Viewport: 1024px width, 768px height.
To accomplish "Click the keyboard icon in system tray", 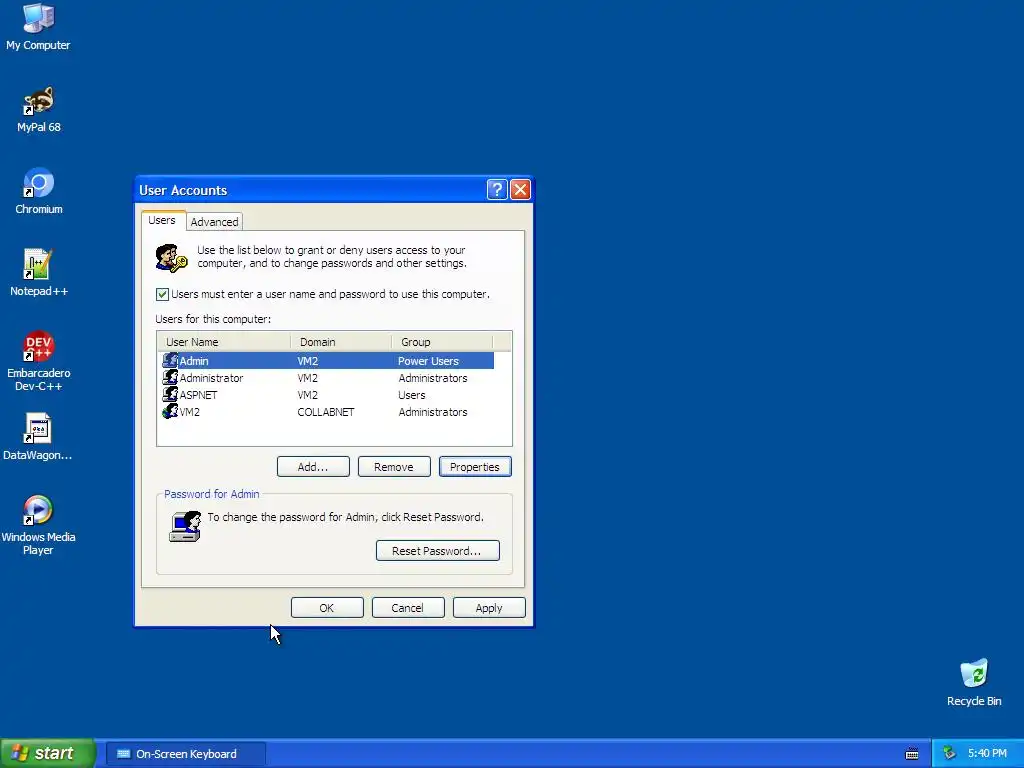I will click(912, 754).
